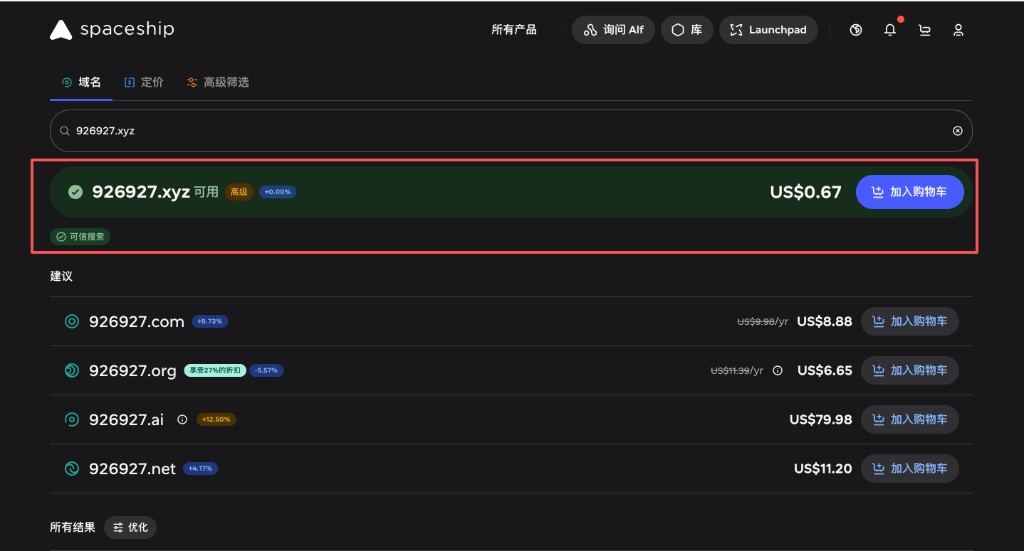Click the struck-through US$11.39/yr price
Screen dimensions: 1024x551
click(737, 370)
